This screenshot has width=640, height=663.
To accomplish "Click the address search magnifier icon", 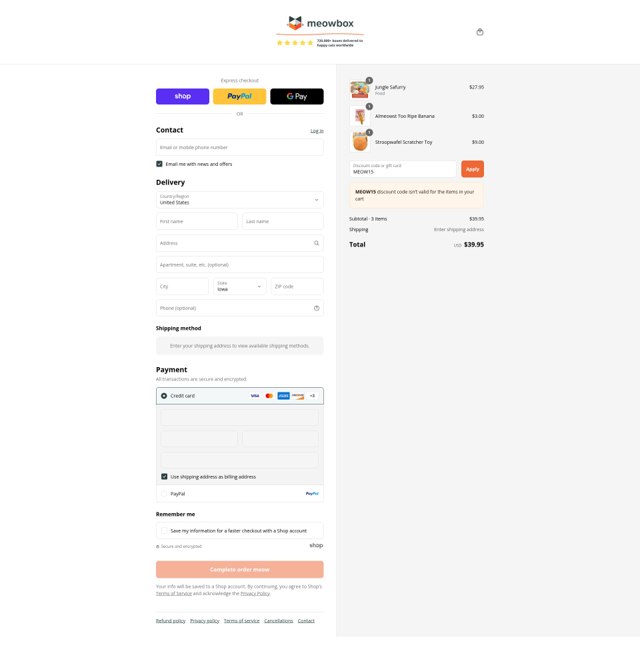I will (316, 243).
